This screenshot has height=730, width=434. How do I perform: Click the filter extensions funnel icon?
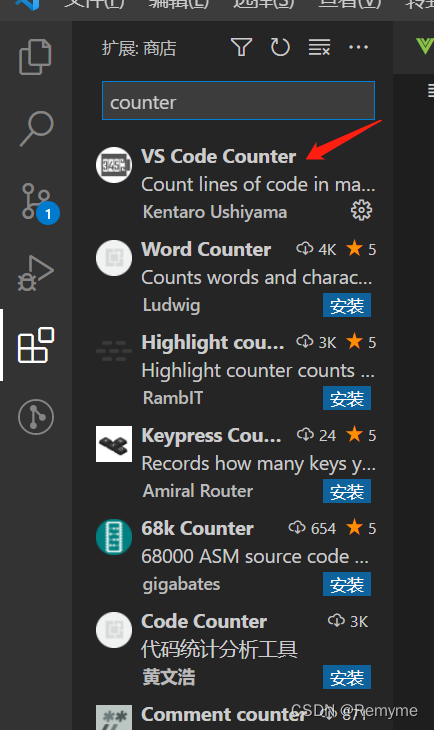coord(241,47)
